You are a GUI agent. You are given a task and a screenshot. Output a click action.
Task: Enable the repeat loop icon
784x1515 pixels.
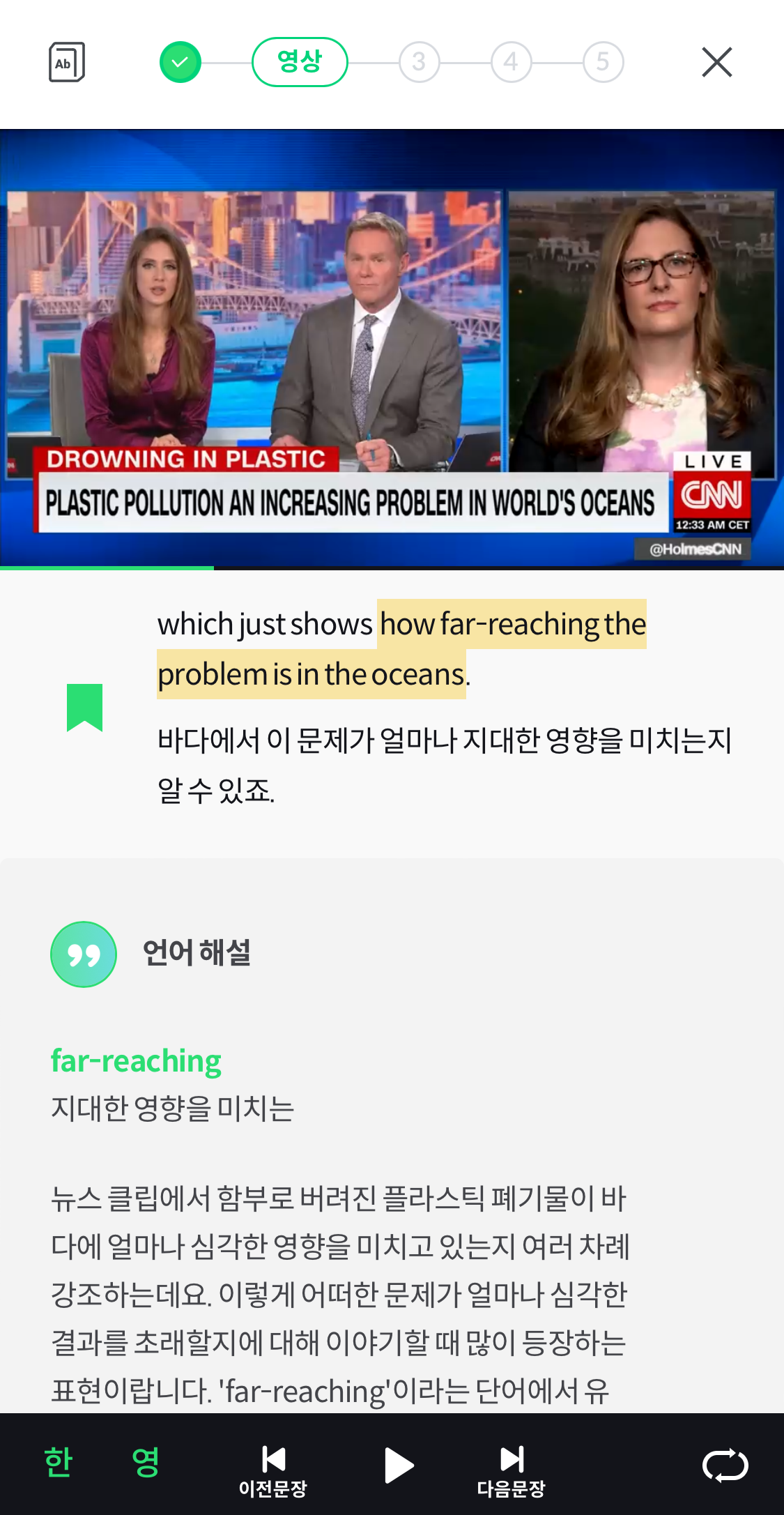(x=725, y=1465)
